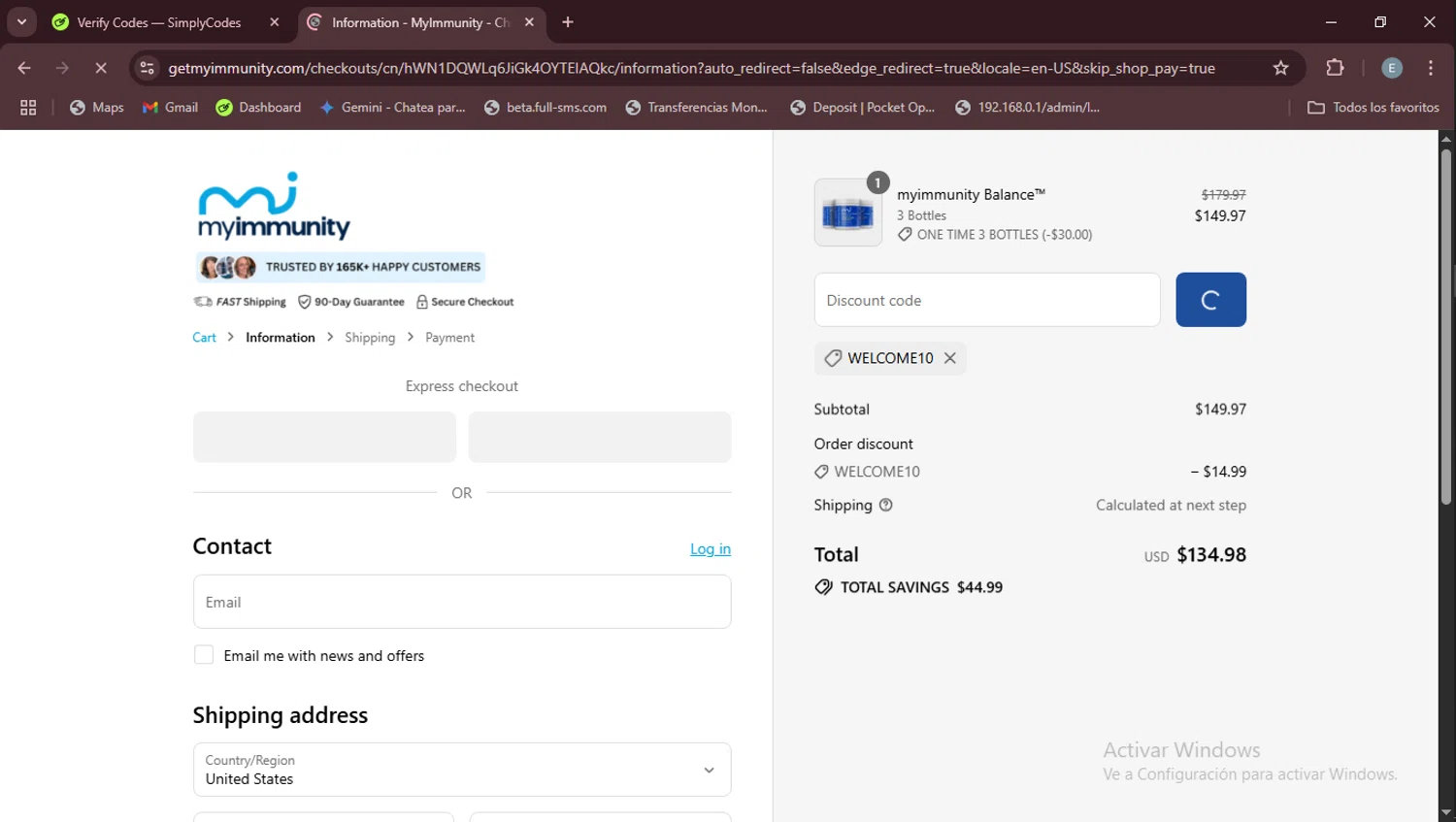Click the Secure Checkout badge
This screenshot has height=822, width=1456.
point(465,302)
